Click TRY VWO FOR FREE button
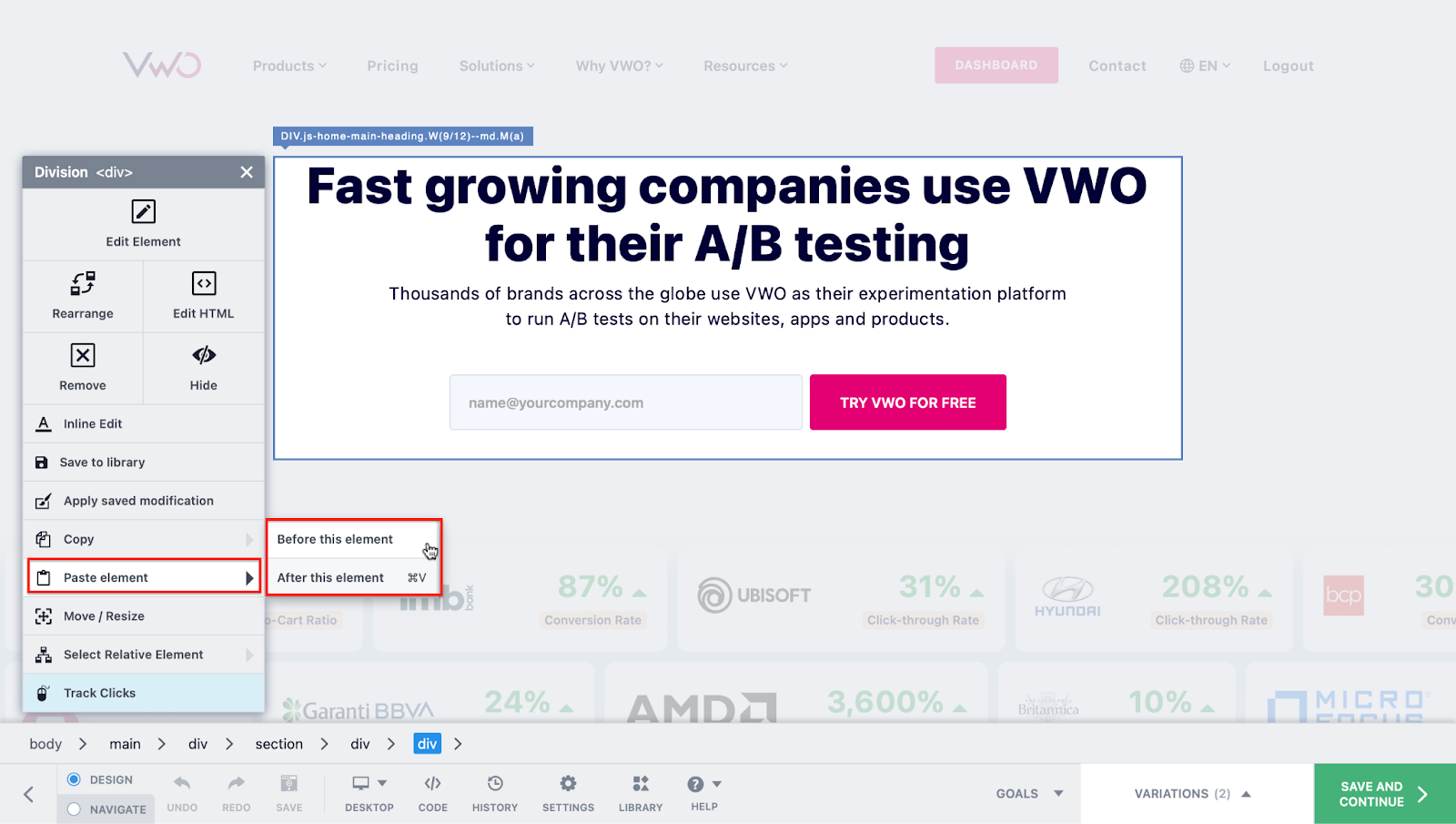This screenshot has height=824, width=1456. (x=908, y=402)
